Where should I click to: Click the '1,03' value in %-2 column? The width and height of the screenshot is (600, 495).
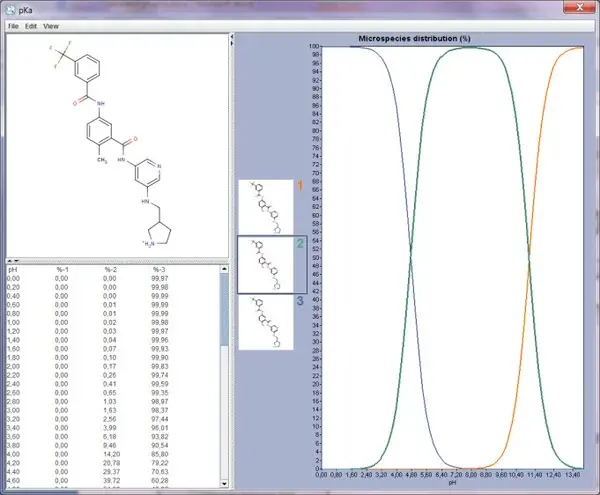(109, 402)
